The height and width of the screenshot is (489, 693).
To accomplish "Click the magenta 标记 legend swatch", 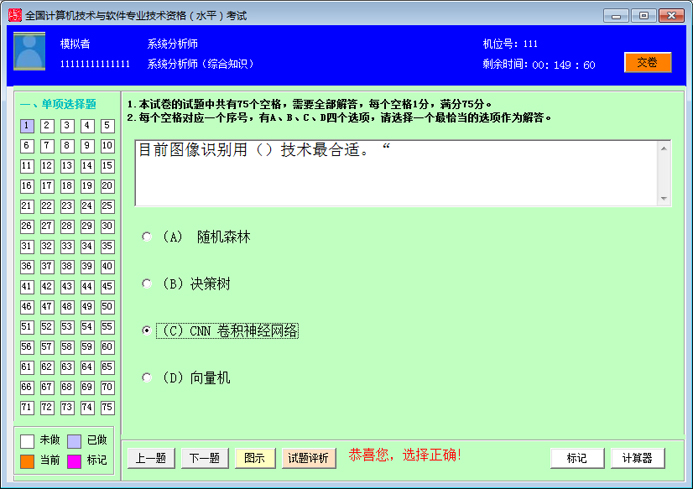I will 74,461.
